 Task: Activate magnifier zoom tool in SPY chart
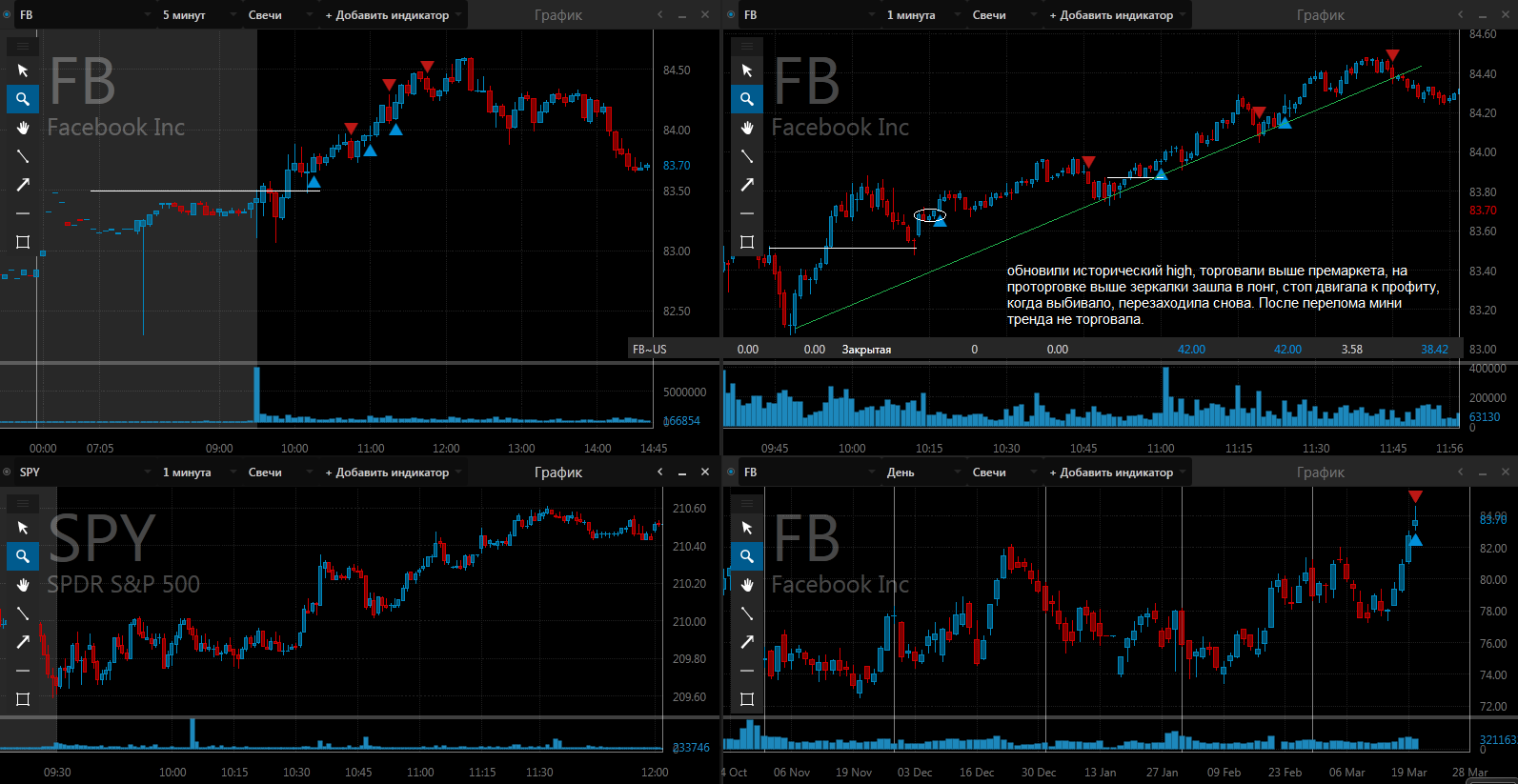pyautogui.click(x=23, y=556)
